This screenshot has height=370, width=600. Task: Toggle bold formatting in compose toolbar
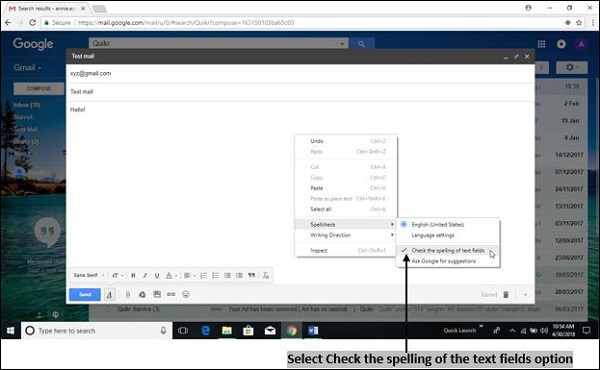[133, 275]
